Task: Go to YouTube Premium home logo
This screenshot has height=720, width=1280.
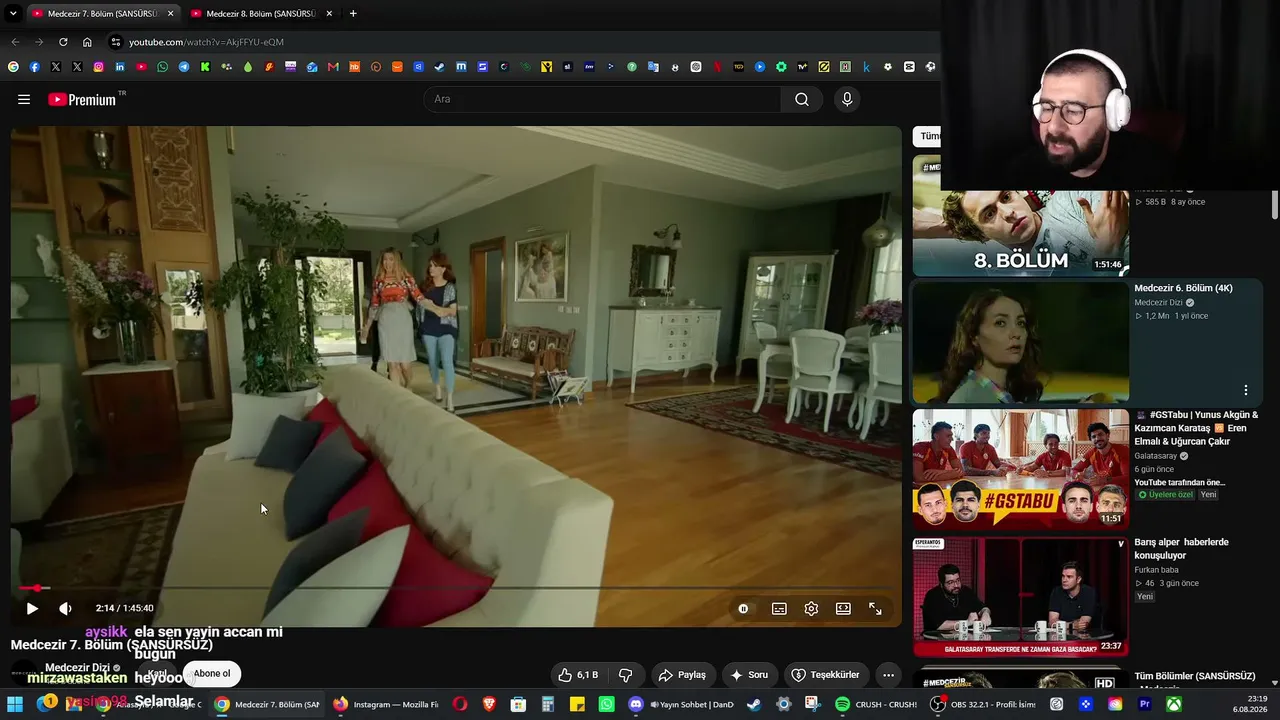Action: 82,99
